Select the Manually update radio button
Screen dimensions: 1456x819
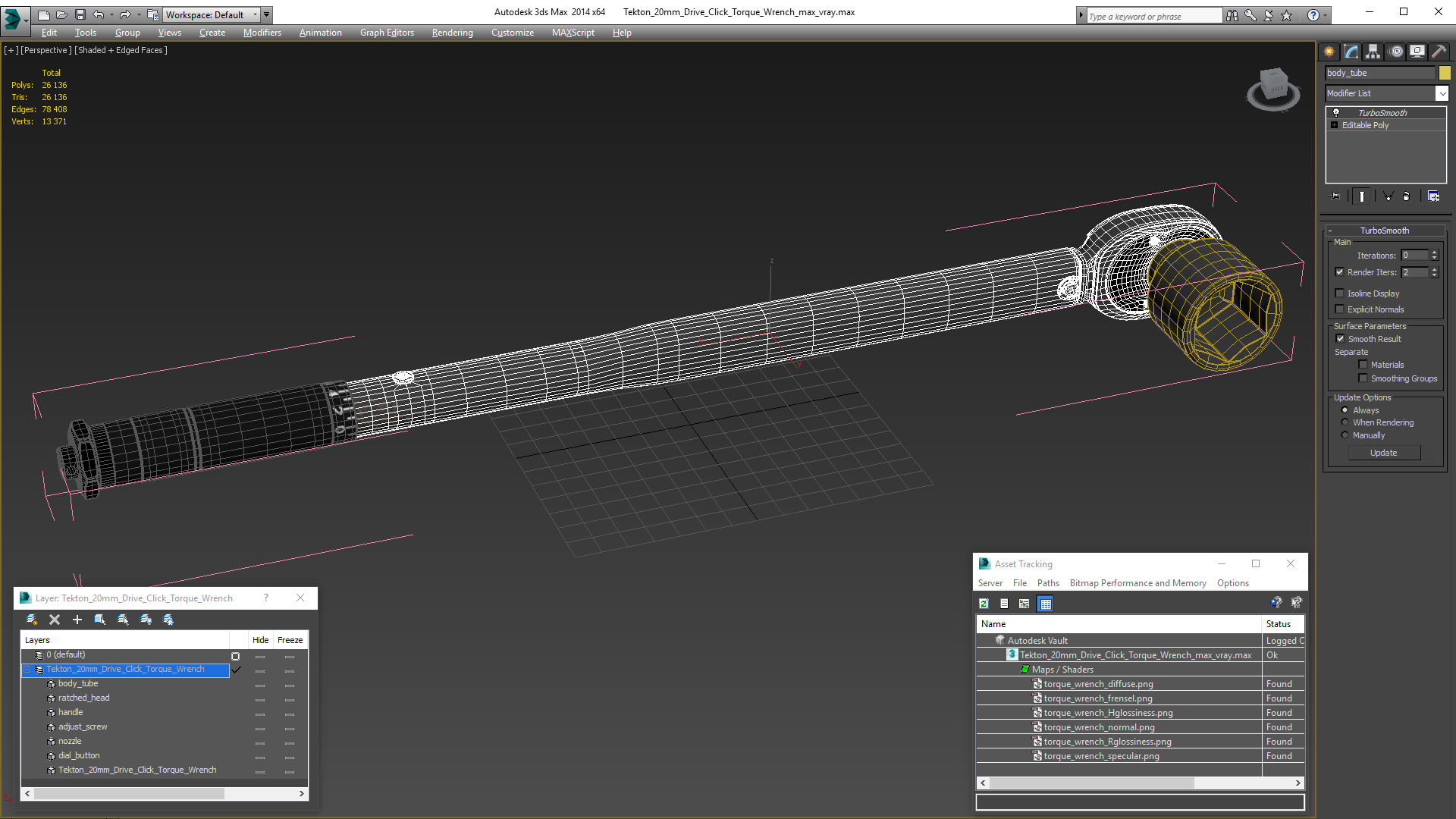[x=1345, y=435]
